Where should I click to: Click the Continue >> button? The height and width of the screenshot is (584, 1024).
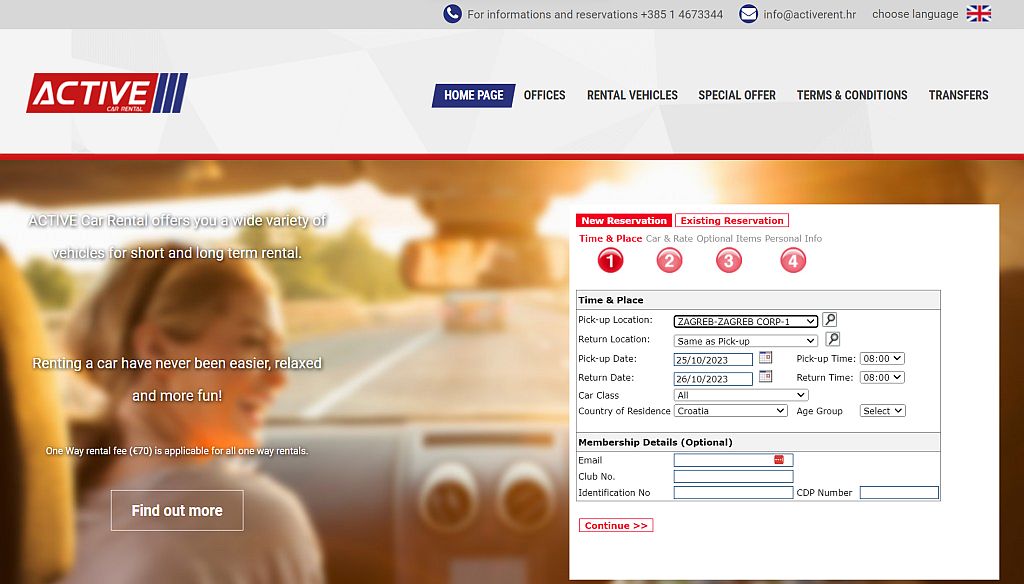pyautogui.click(x=616, y=525)
